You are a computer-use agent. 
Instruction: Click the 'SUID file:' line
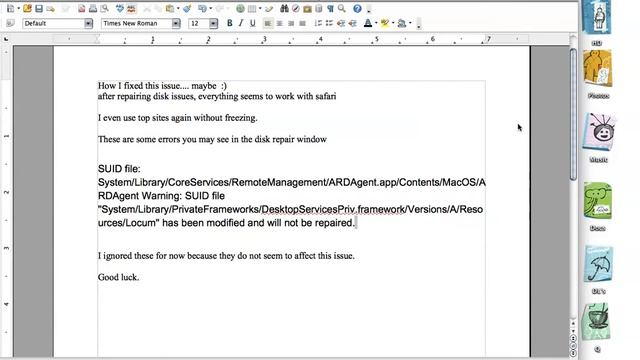[x=119, y=169]
